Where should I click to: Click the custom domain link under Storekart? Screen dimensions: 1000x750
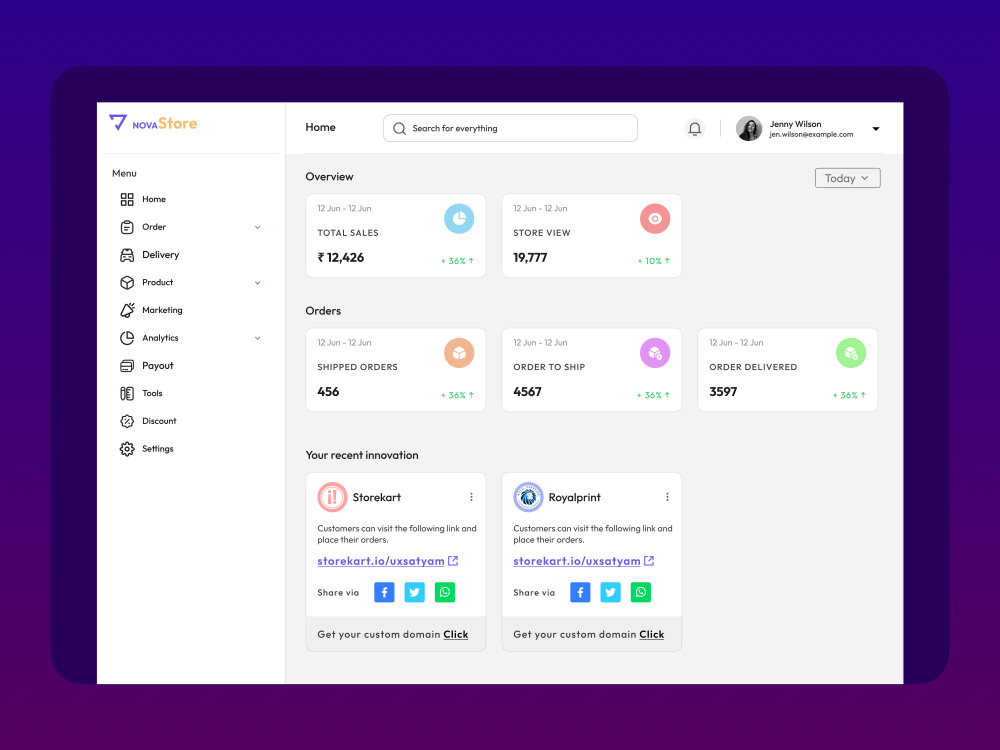pos(455,635)
